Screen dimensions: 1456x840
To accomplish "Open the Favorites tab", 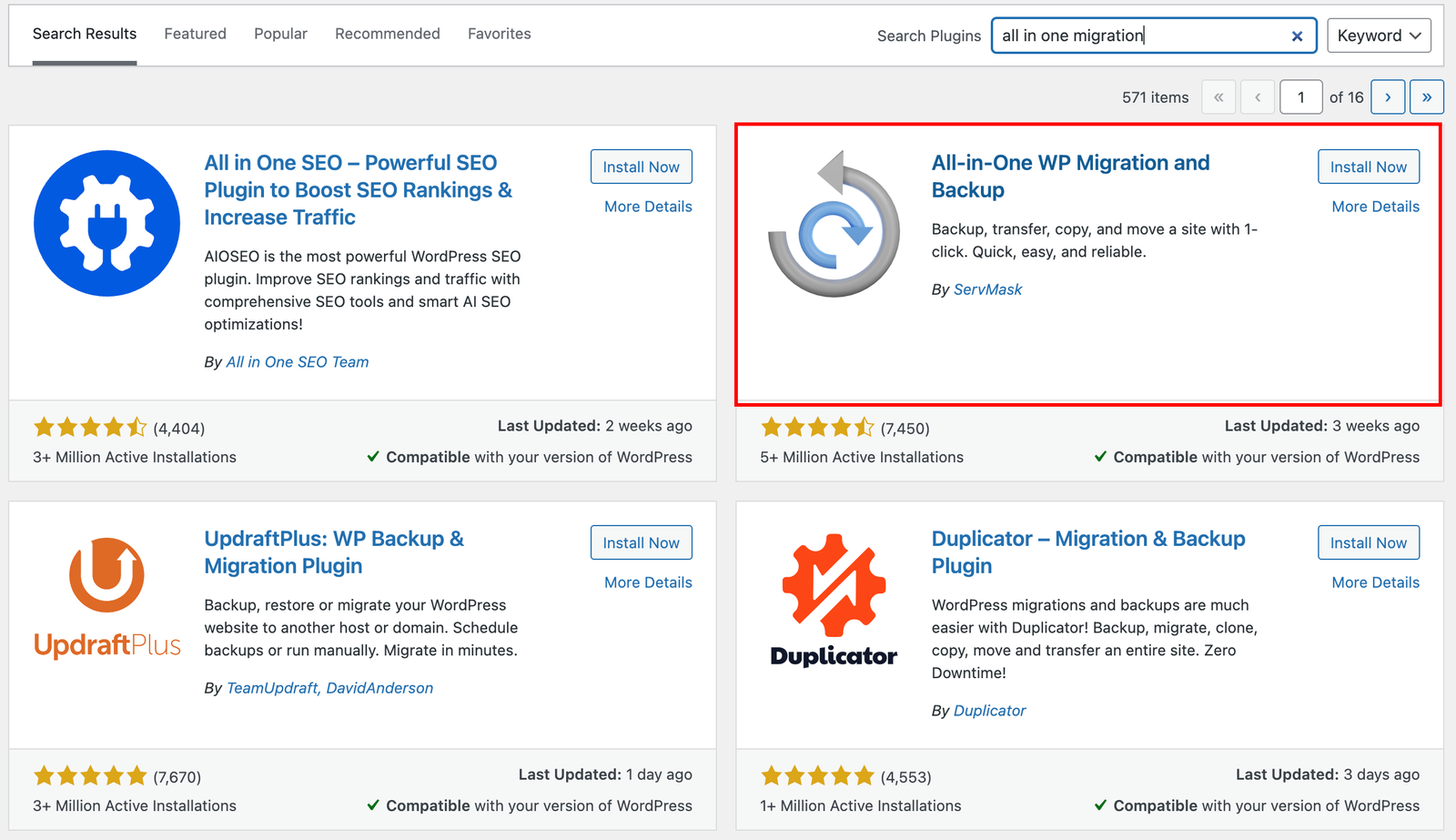I will [499, 34].
